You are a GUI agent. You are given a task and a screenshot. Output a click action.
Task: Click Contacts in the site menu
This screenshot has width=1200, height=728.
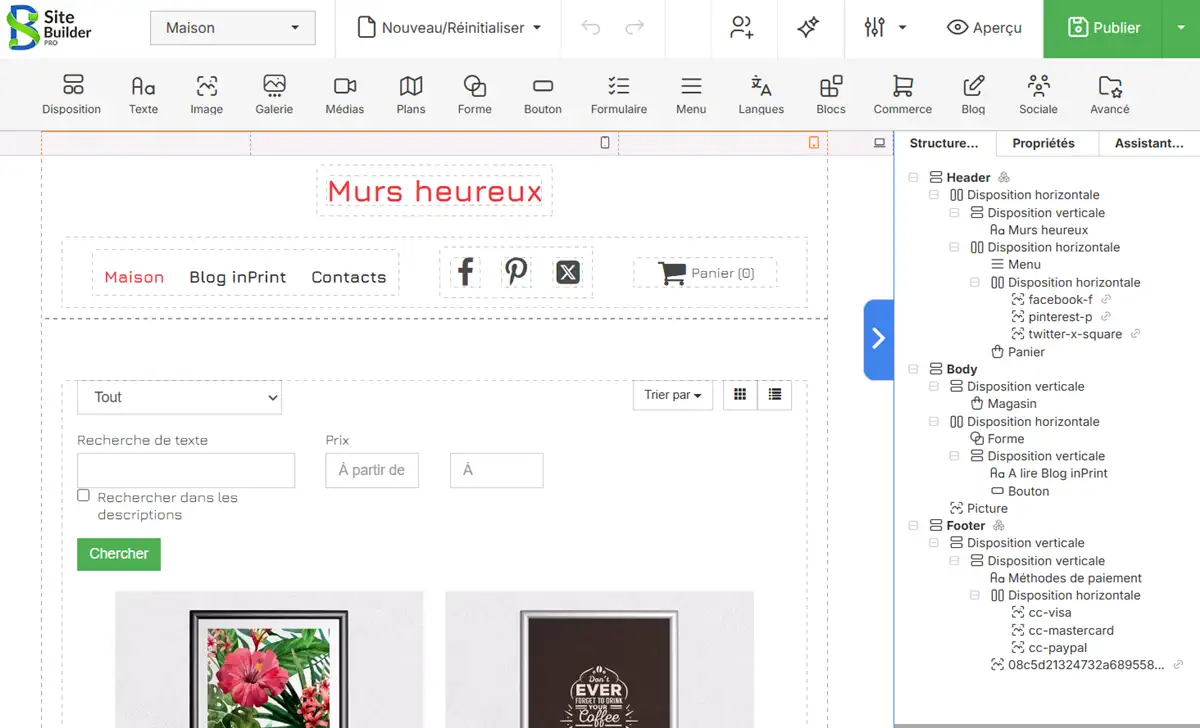pos(348,277)
